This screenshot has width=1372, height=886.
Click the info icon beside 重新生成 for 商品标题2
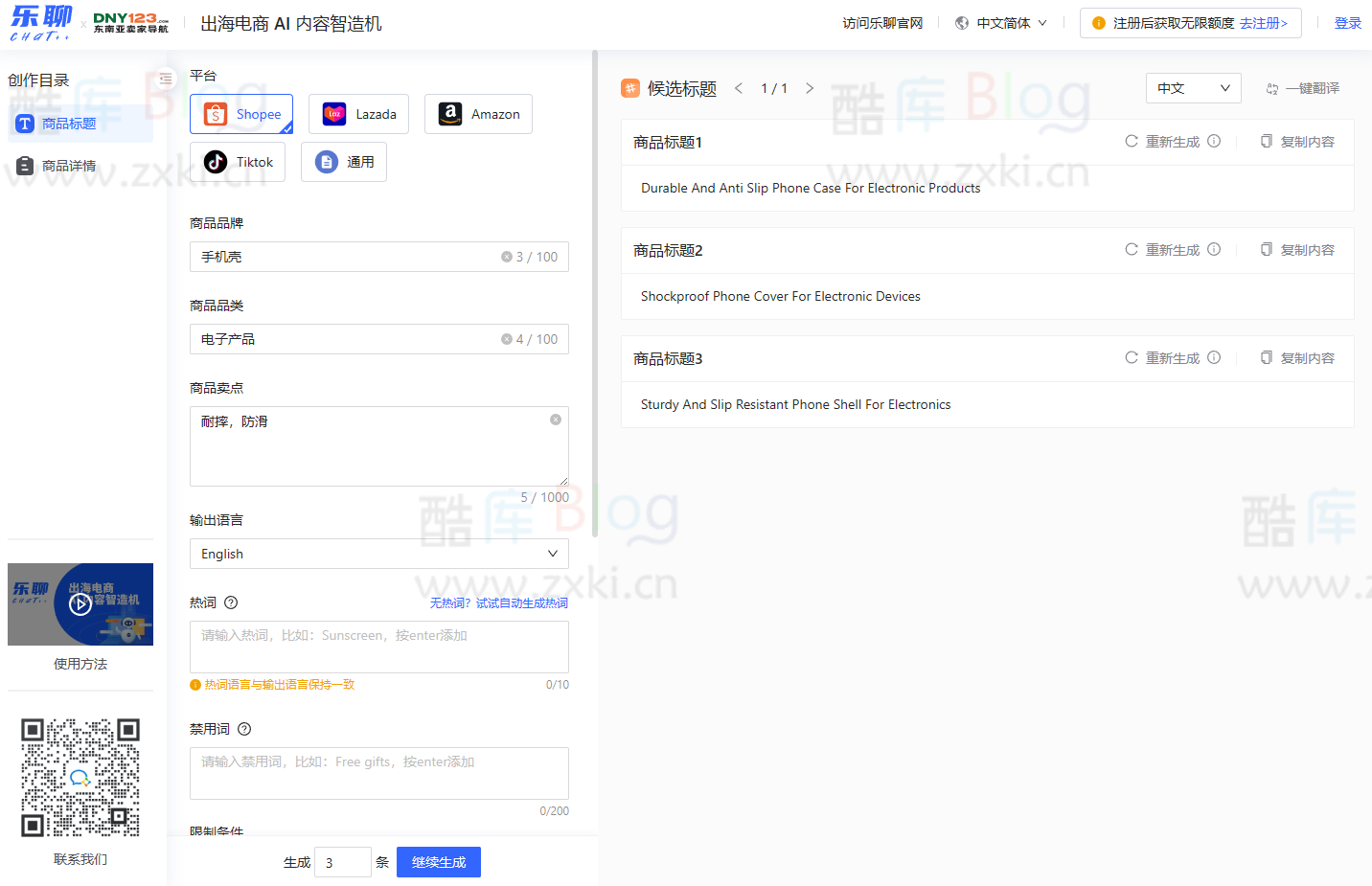(1213, 249)
